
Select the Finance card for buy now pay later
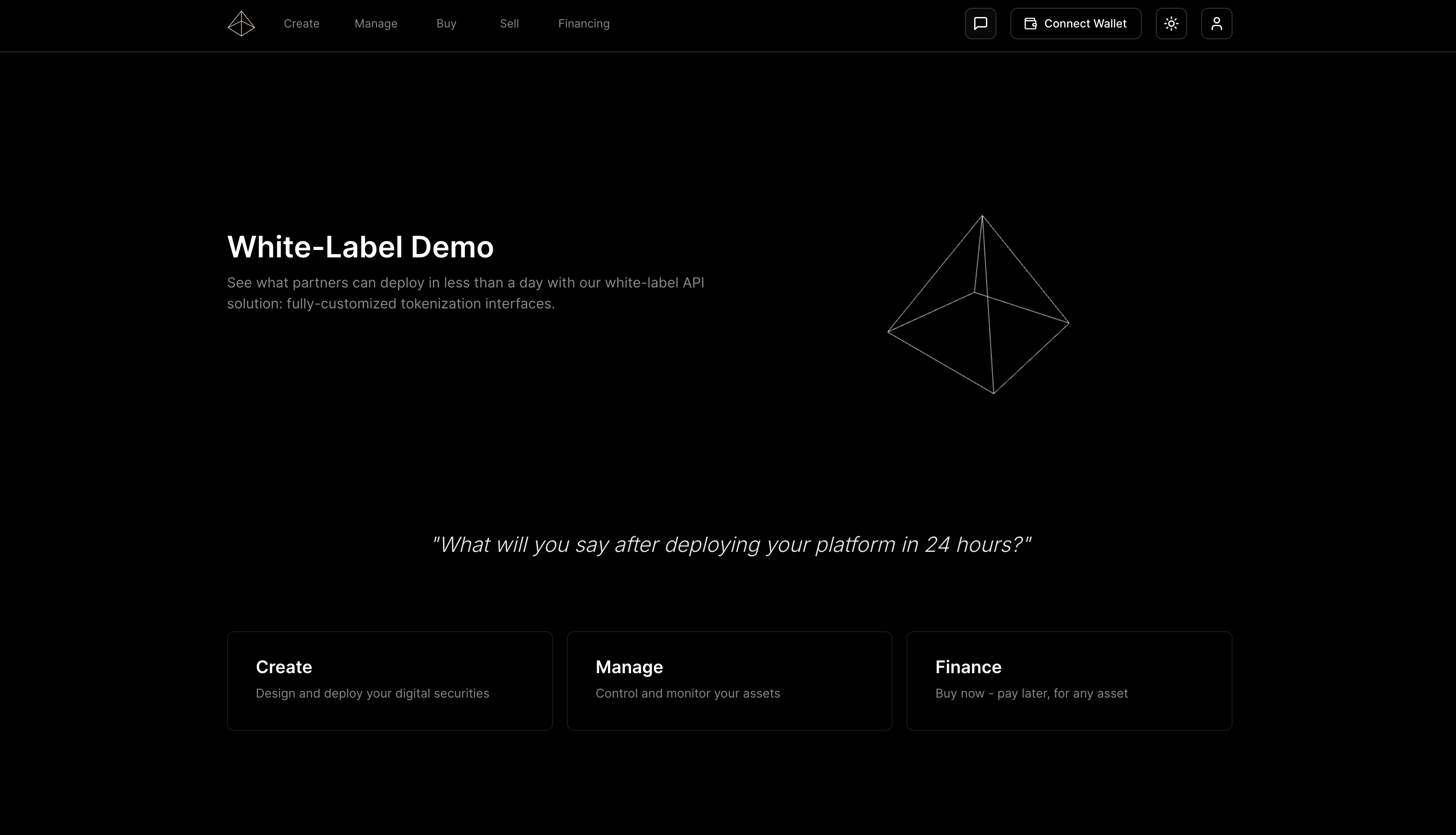point(1069,680)
